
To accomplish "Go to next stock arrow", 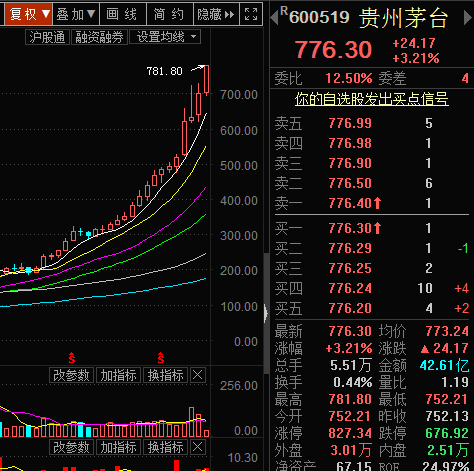I will (468, 18).
